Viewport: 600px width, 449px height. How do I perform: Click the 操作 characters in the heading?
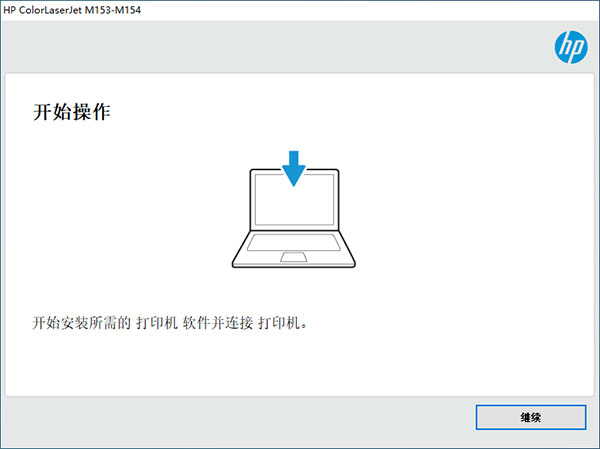(91, 112)
